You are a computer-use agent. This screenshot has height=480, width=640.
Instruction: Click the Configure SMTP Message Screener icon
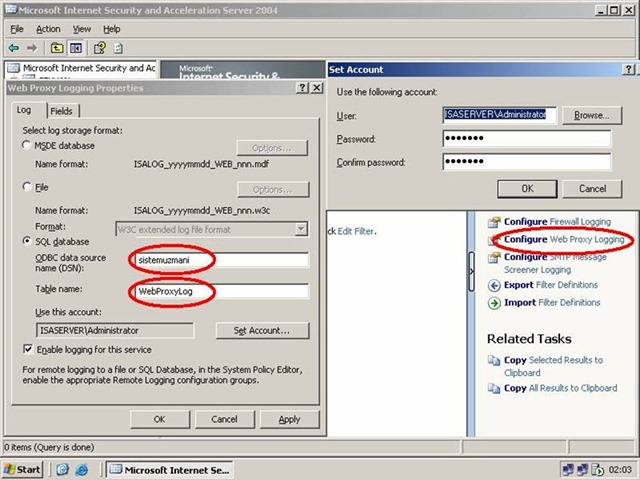click(494, 258)
